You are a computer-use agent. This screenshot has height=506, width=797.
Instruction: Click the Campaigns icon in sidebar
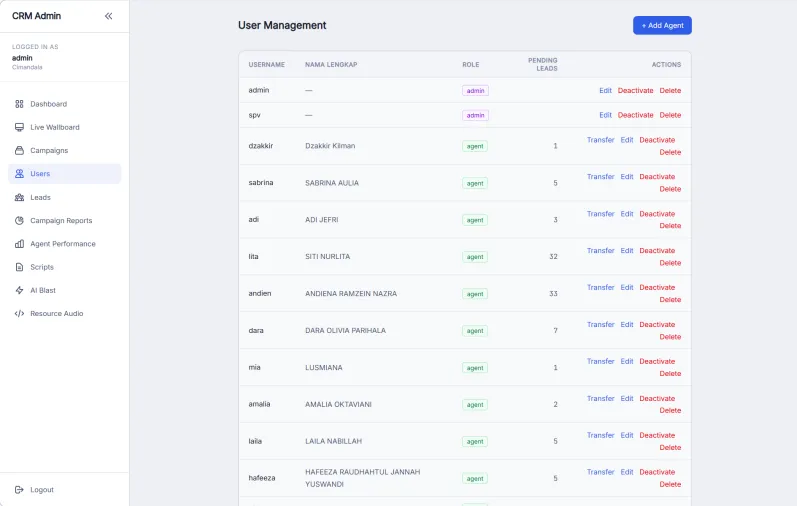(x=19, y=151)
